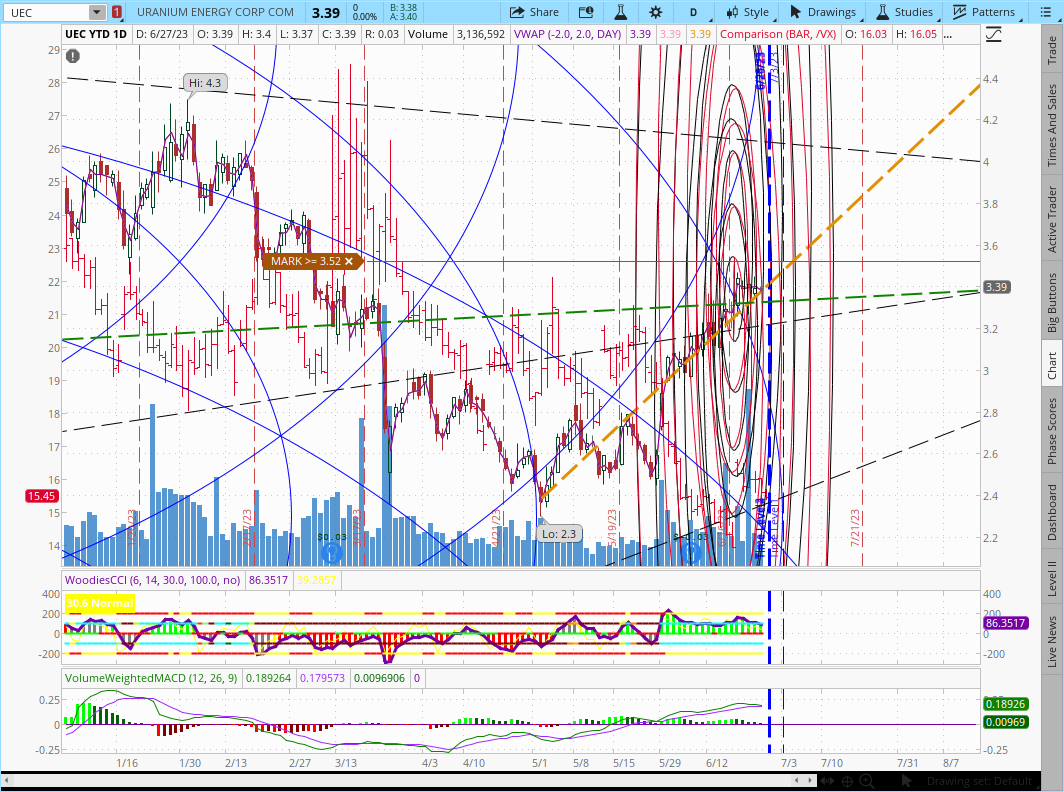Click the exclamation warning icon on chart

(x=73, y=56)
